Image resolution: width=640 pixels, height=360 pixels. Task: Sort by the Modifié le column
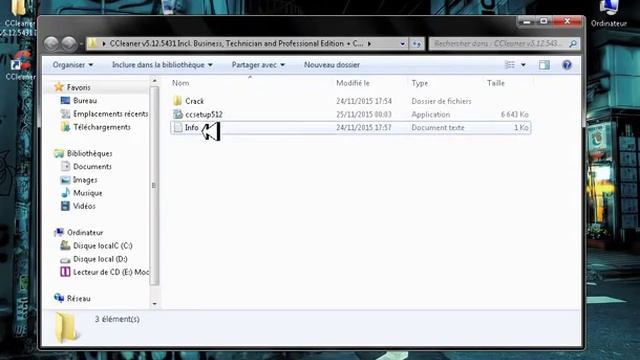click(x=353, y=83)
